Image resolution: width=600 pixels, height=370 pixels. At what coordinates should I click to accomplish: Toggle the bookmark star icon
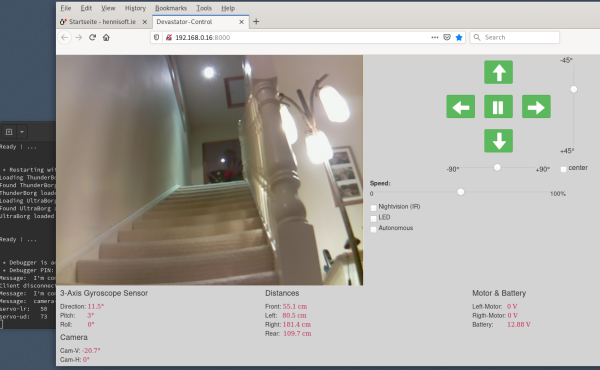point(459,37)
